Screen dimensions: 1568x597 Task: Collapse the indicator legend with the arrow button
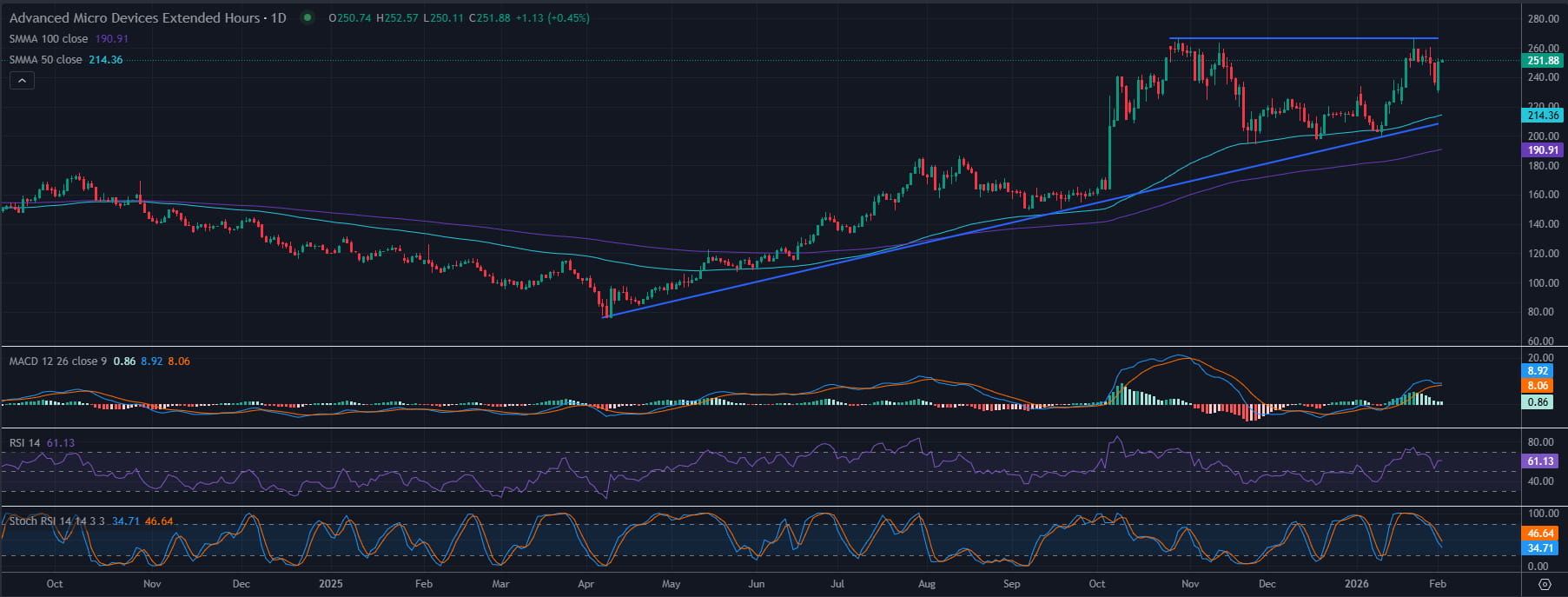point(22,81)
